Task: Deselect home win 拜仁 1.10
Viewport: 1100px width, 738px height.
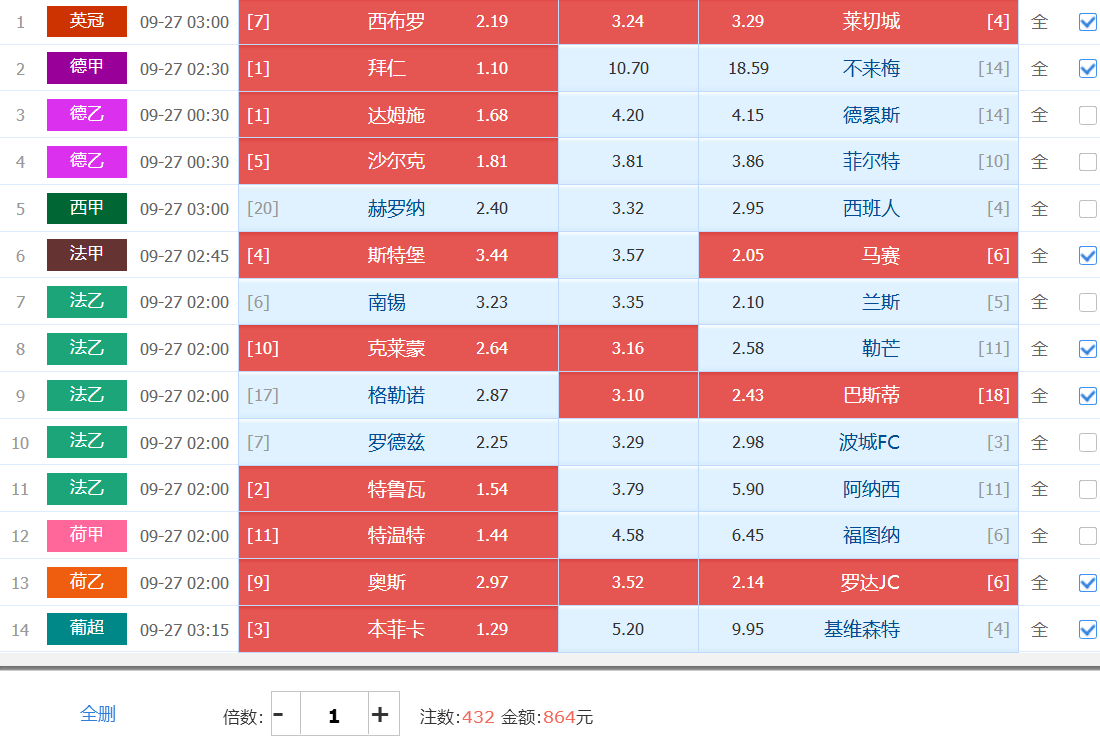Action: coord(398,68)
